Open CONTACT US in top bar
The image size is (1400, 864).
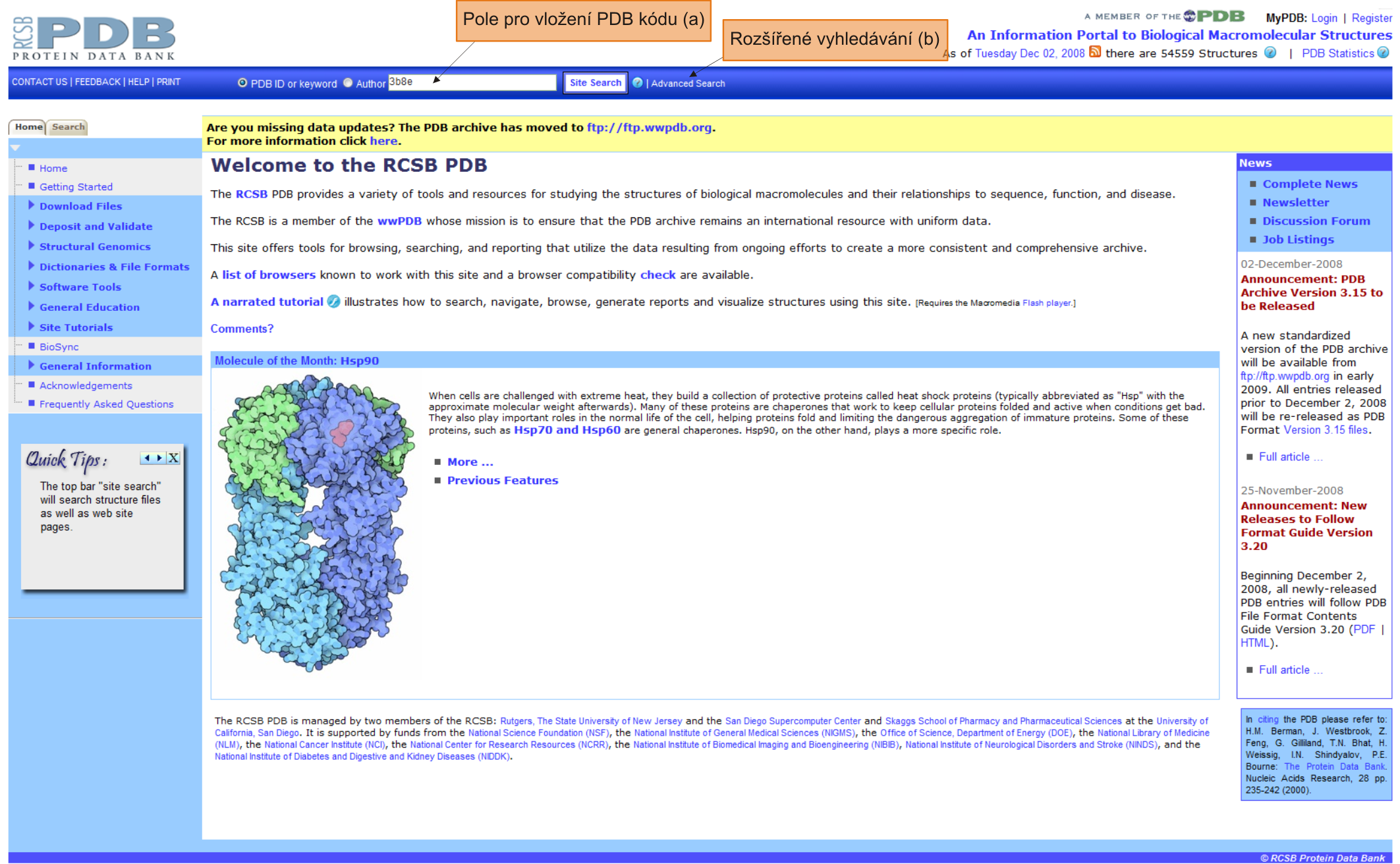(x=40, y=82)
